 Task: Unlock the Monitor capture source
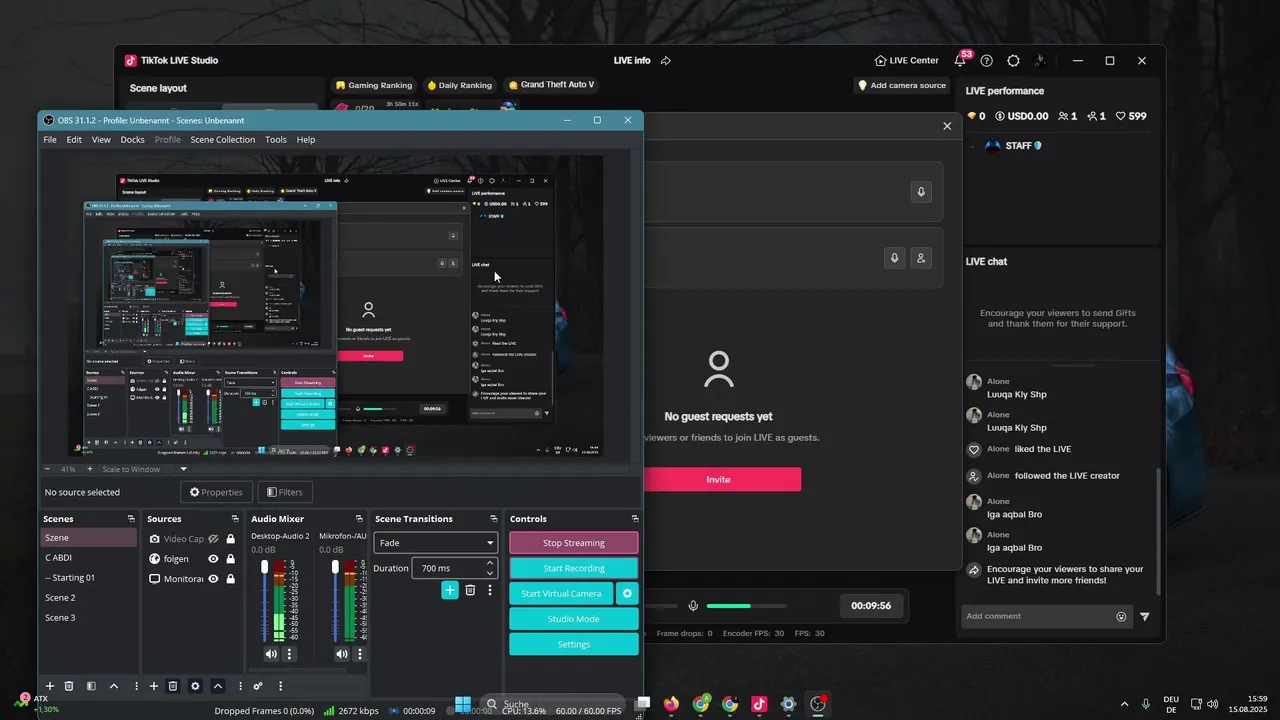point(231,579)
